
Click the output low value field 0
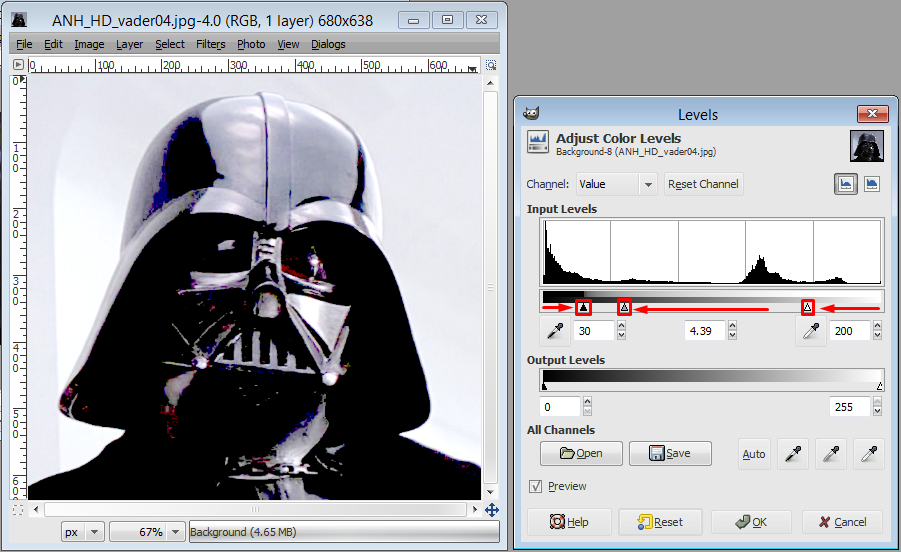click(x=560, y=407)
